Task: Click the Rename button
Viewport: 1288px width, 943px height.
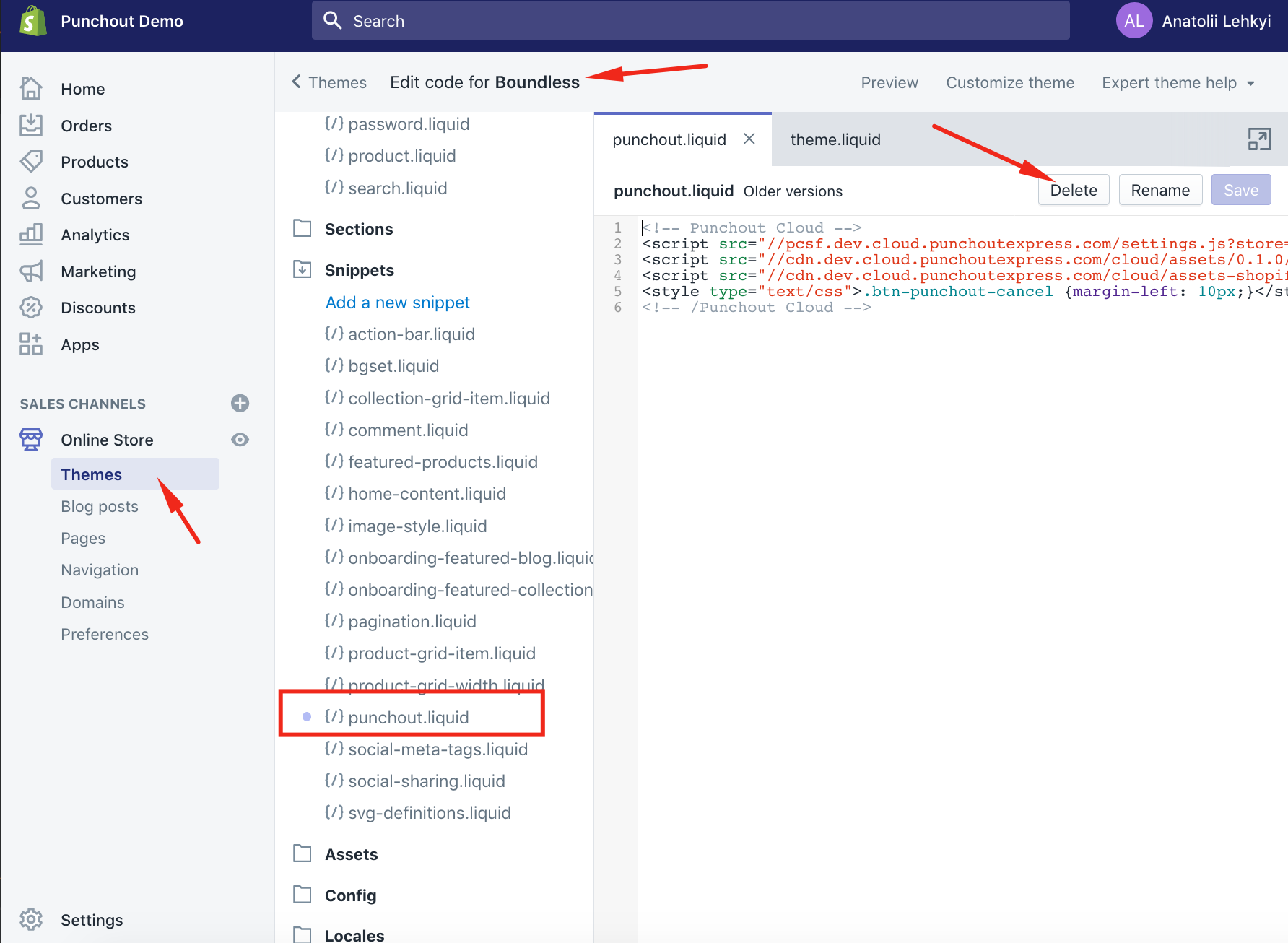Action: coord(1160,190)
